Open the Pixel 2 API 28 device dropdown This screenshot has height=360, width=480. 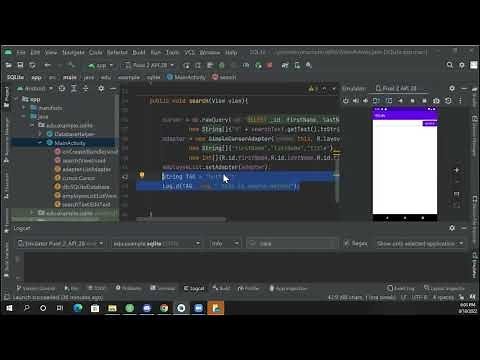click(149, 65)
